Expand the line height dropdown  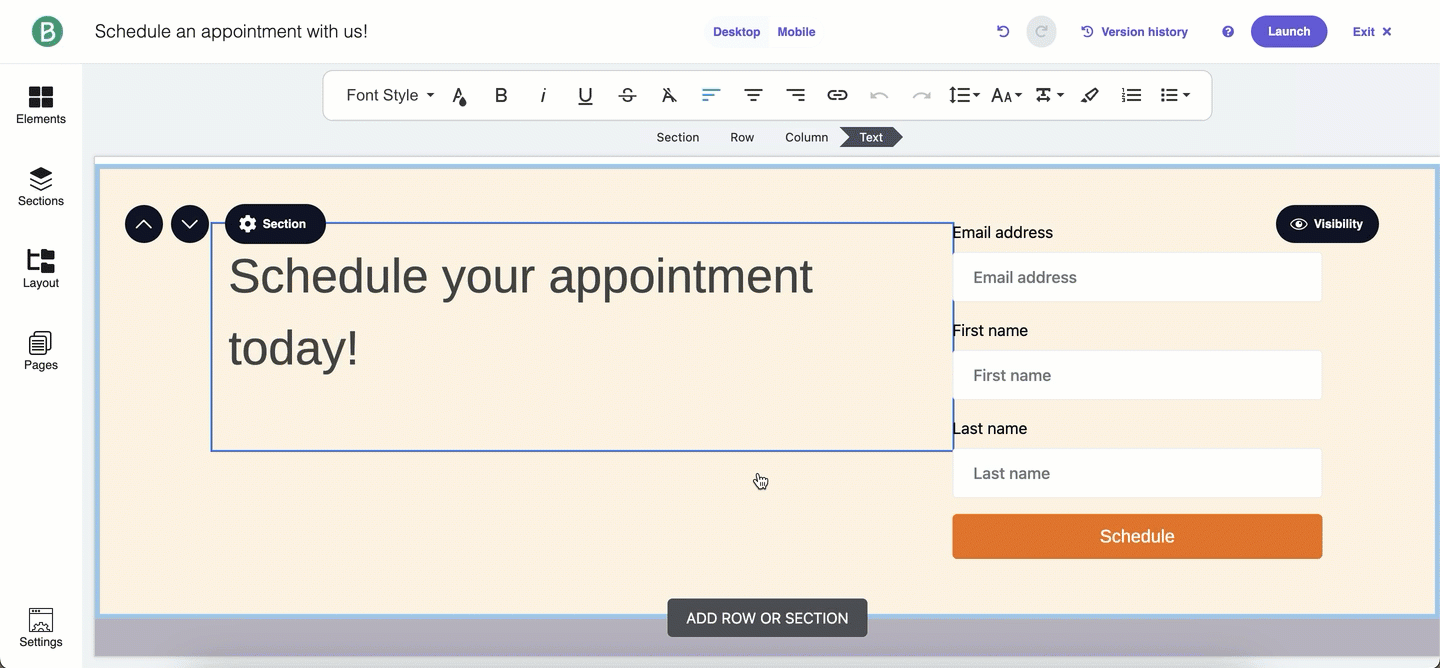pos(964,95)
